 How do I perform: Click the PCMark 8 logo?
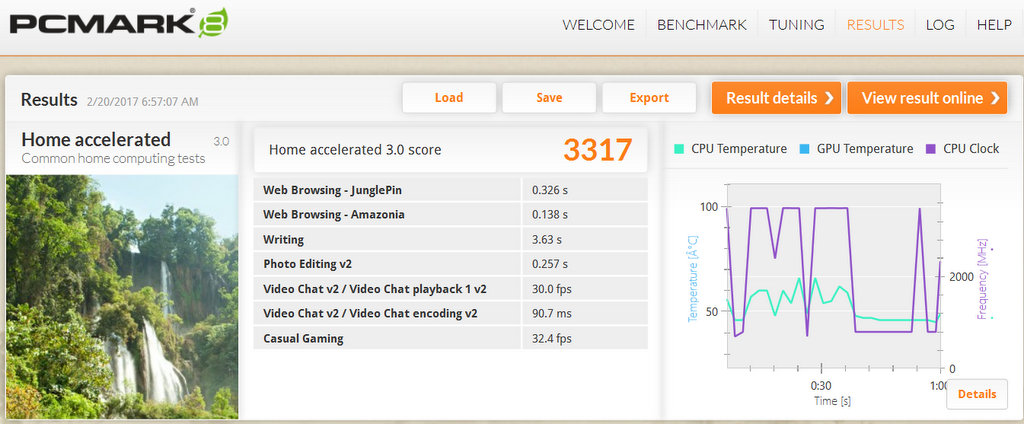(119, 23)
